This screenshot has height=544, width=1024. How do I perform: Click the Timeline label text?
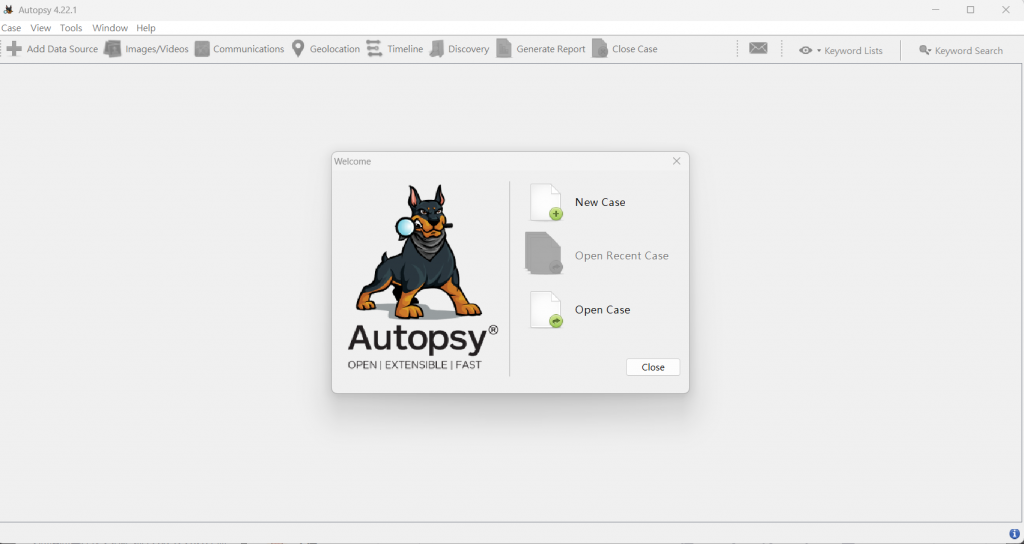coord(405,49)
